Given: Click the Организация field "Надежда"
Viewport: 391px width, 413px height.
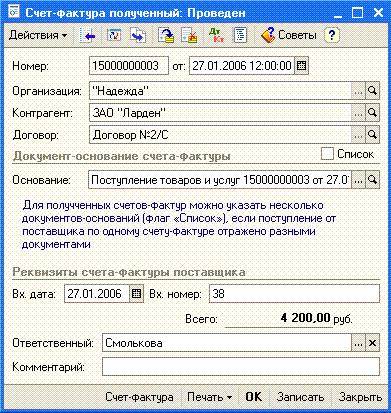Looking at the screenshot, I should point(220,91).
